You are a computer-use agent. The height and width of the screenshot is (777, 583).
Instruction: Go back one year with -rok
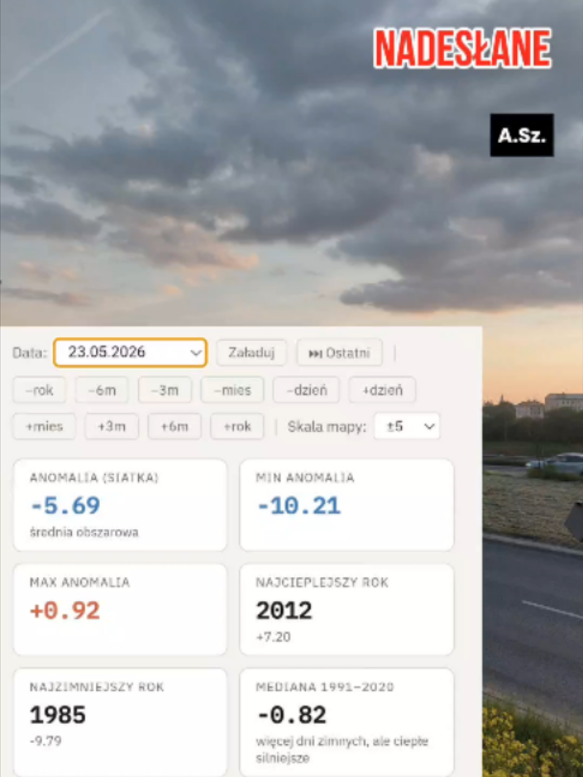coord(39,390)
